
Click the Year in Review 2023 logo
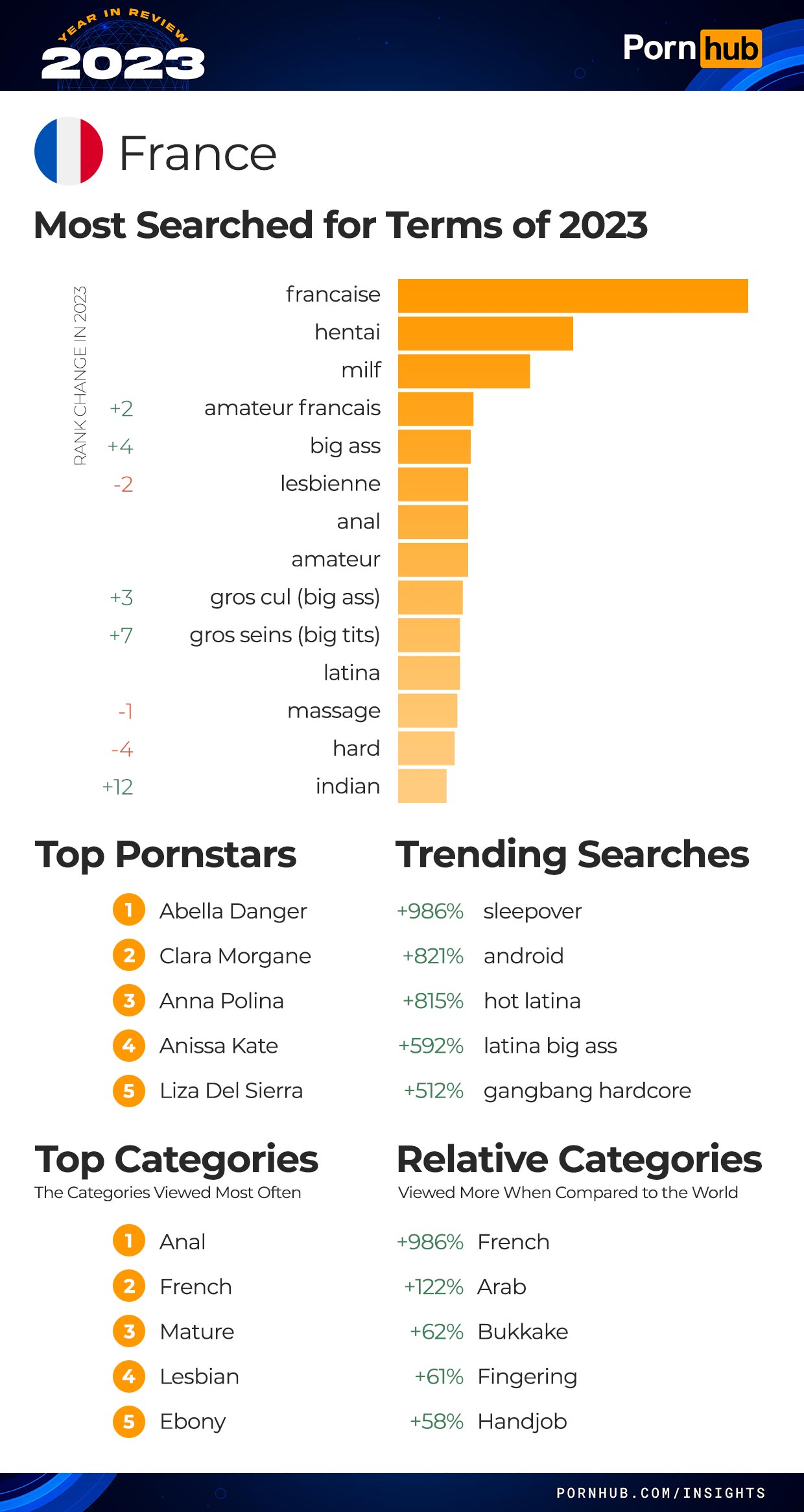[x=123, y=46]
